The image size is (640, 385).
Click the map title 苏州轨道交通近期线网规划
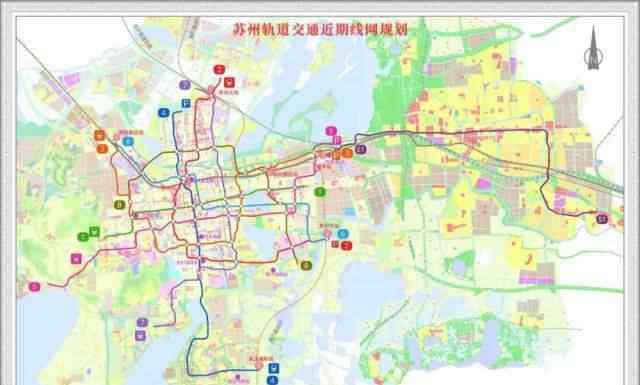(320, 29)
